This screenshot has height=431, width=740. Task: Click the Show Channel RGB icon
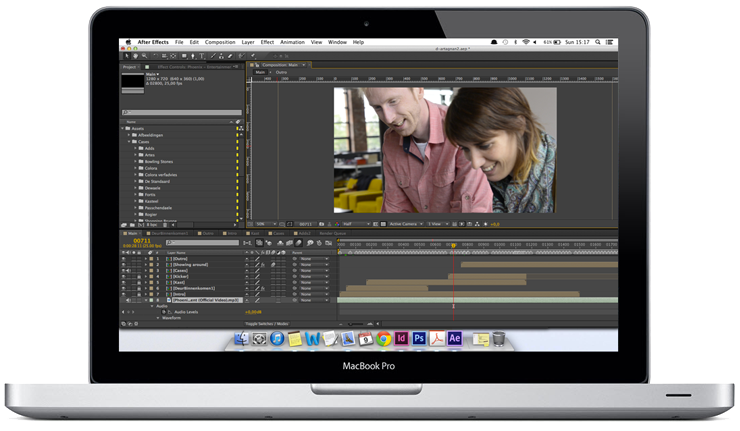tap(337, 224)
